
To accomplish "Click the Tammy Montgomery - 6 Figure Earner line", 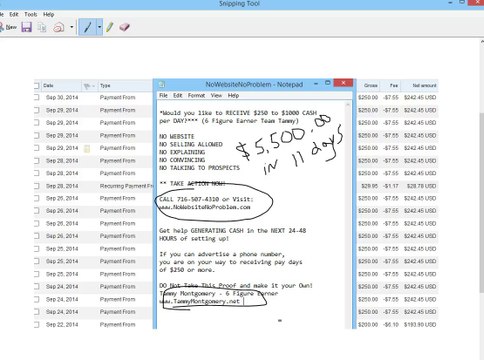I will coord(218,294).
